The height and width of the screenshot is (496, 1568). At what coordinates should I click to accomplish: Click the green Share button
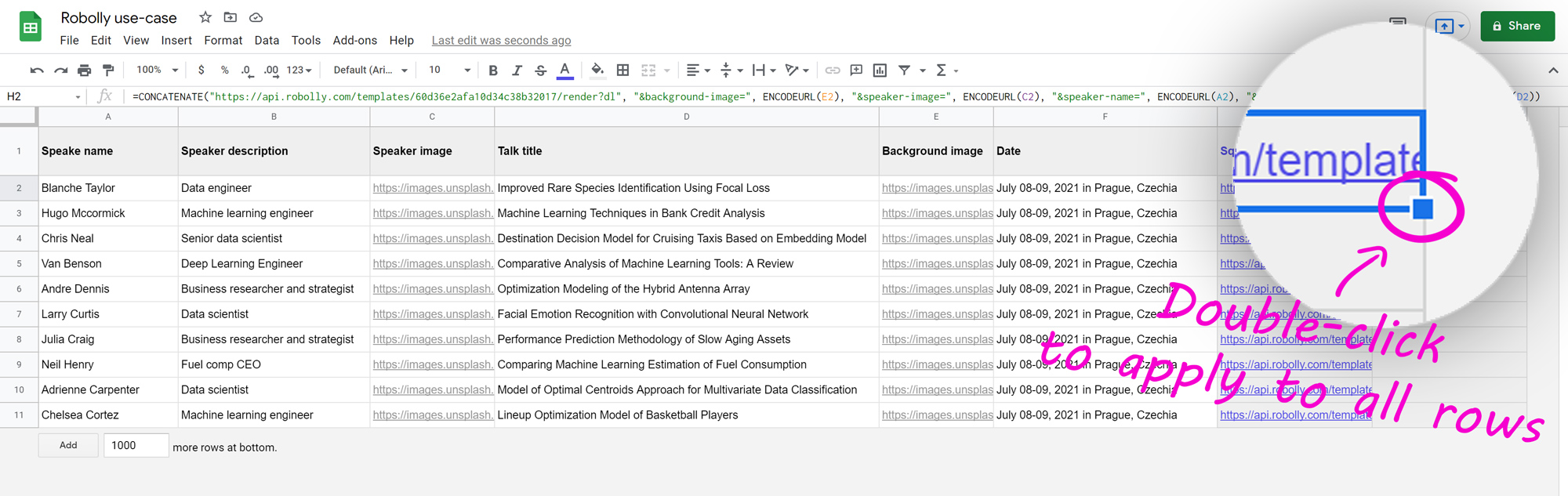coord(1517,26)
